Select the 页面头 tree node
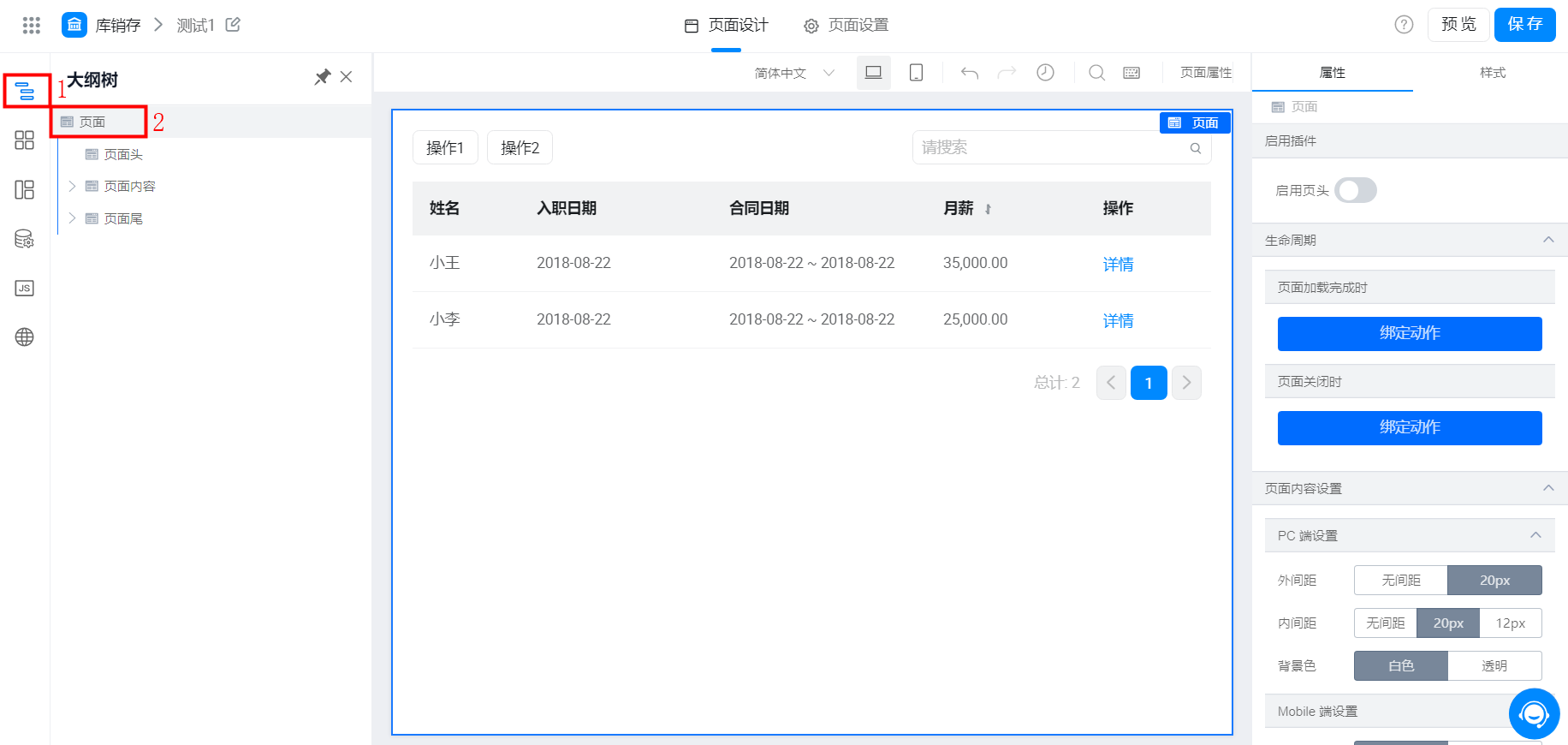 pyautogui.click(x=123, y=154)
